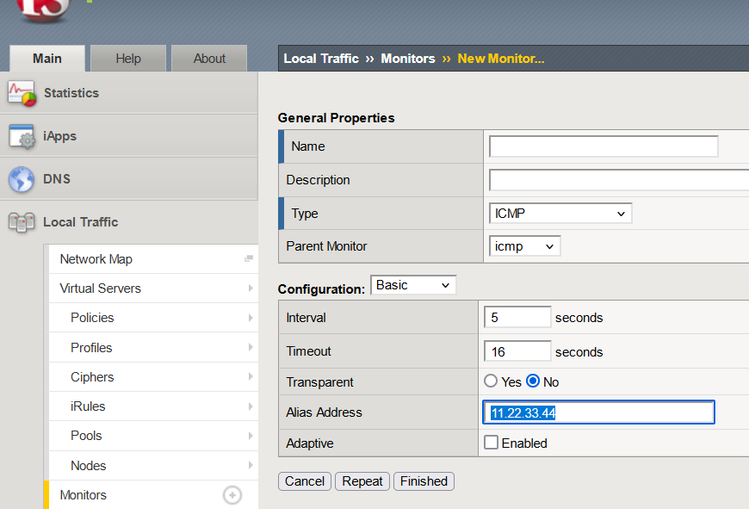The image size is (749, 509).
Task: Switch to the About tab
Action: (x=209, y=58)
